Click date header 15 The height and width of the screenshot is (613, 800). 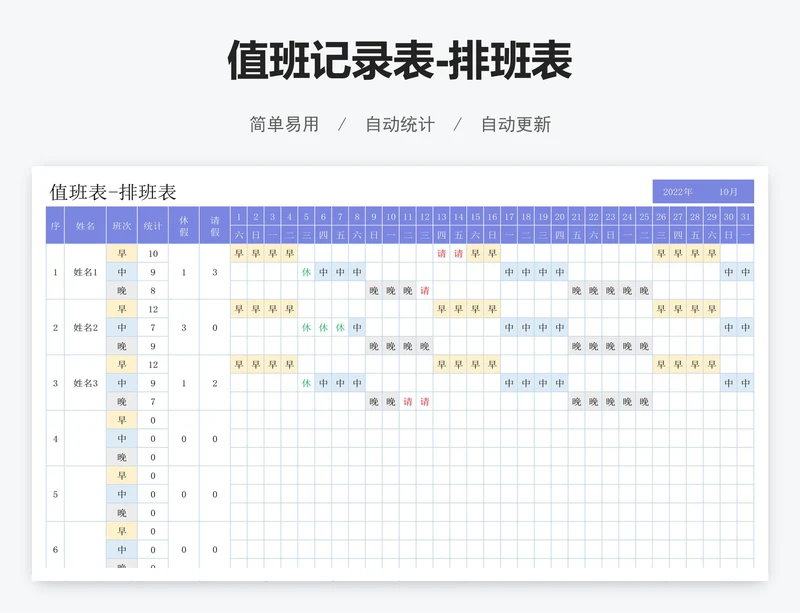pos(475,216)
